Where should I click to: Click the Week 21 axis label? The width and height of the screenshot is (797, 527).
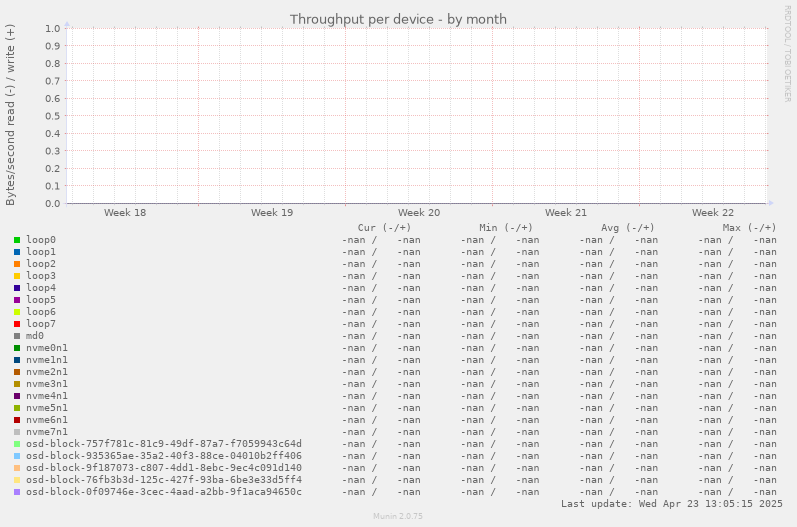[566, 213]
